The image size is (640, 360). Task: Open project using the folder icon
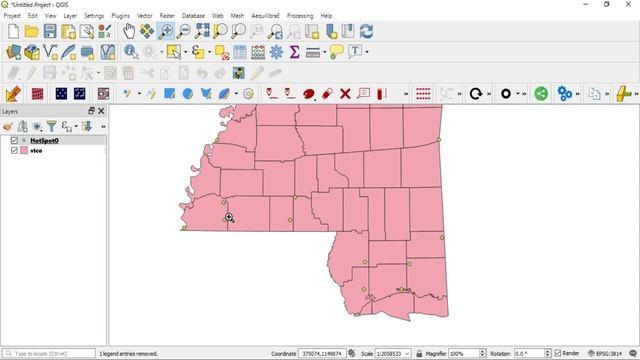(31, 31)
